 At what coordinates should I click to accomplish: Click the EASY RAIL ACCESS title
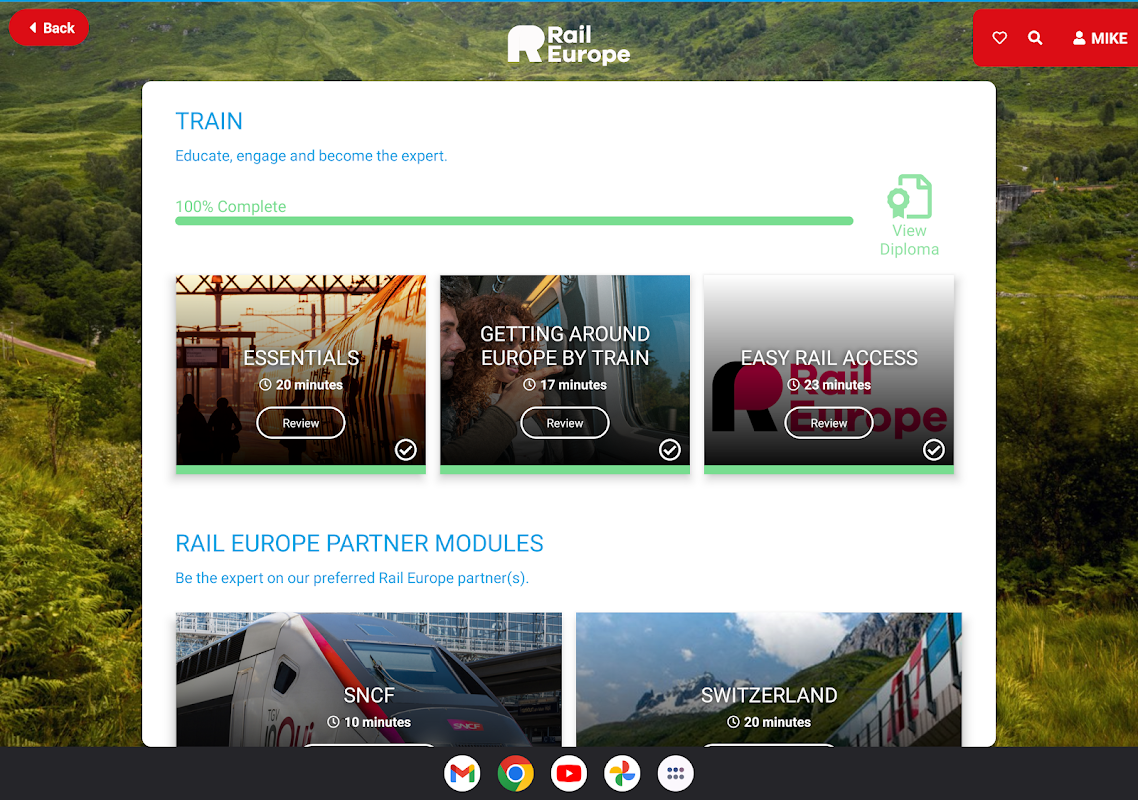829,358
